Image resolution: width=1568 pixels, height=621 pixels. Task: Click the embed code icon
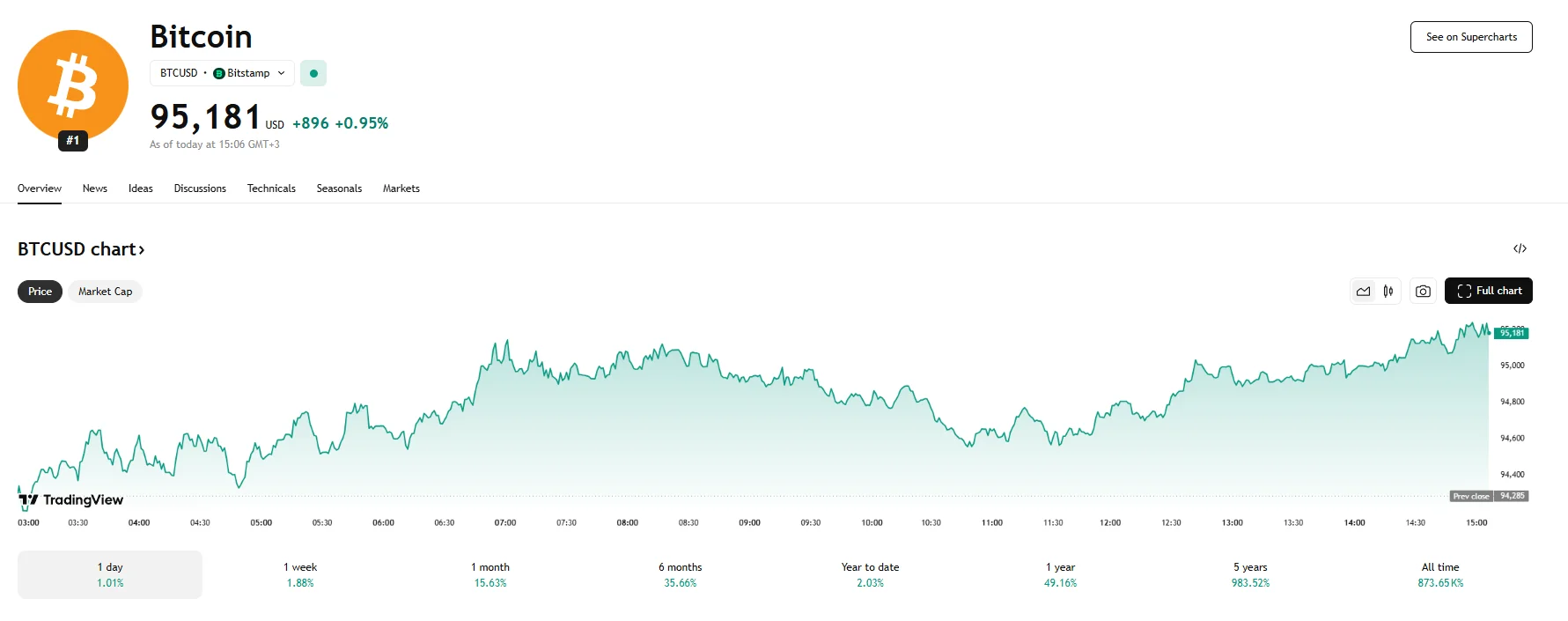(1520, 248)
